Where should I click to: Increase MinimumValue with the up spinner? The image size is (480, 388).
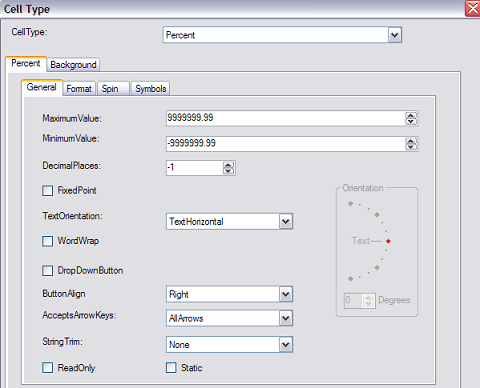[x=411, y=141]
